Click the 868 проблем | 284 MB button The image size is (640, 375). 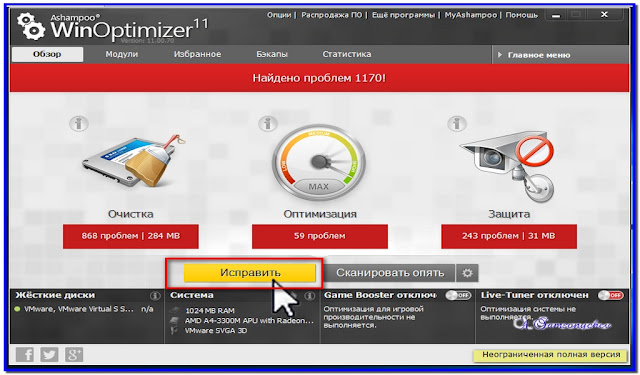(x=131, y=236)
